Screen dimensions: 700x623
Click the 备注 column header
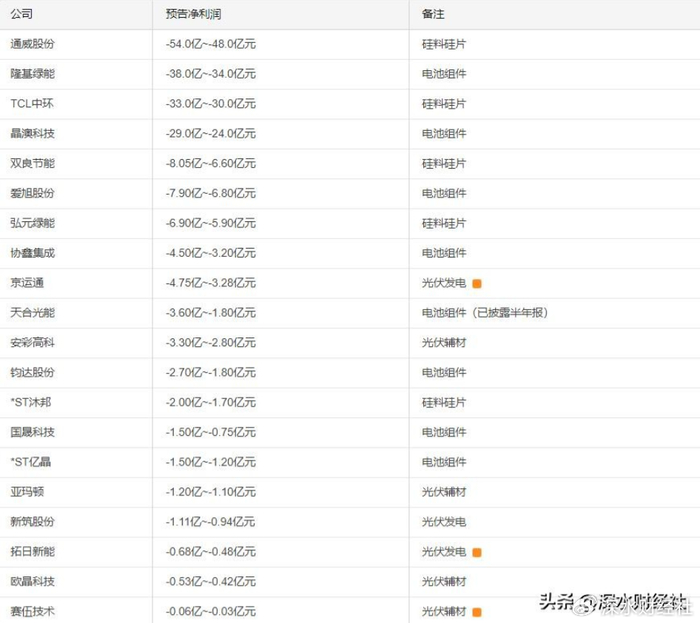(x=433, y=14)
